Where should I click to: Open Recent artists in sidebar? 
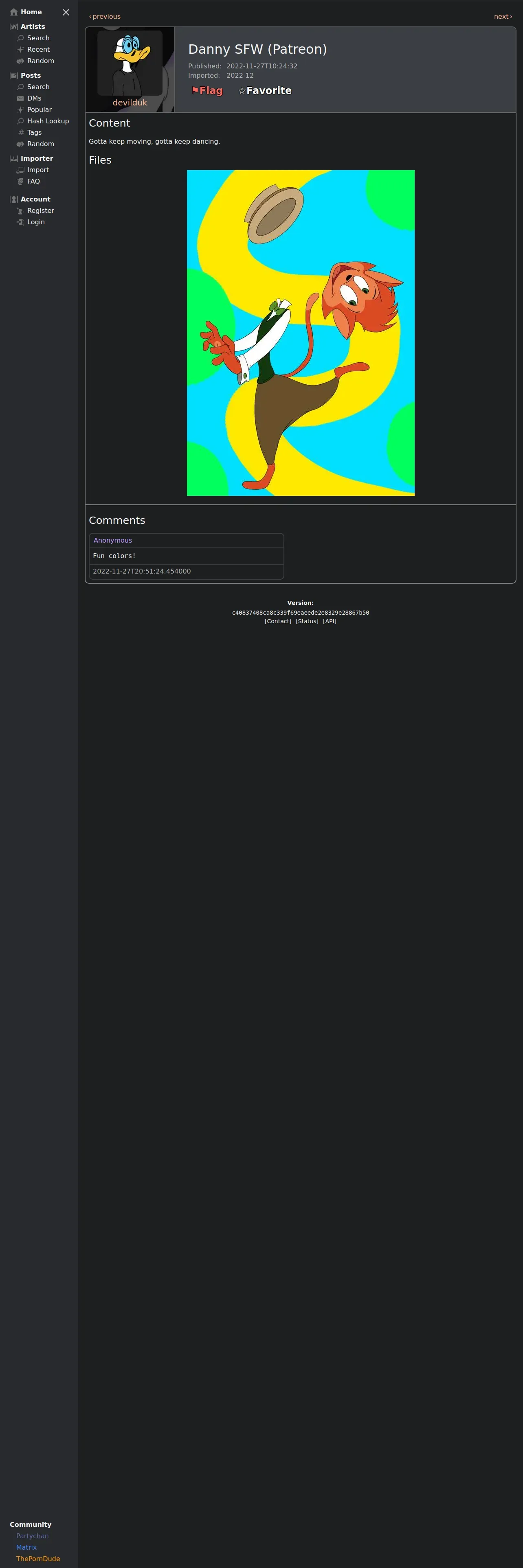click(x=38, y=50)
